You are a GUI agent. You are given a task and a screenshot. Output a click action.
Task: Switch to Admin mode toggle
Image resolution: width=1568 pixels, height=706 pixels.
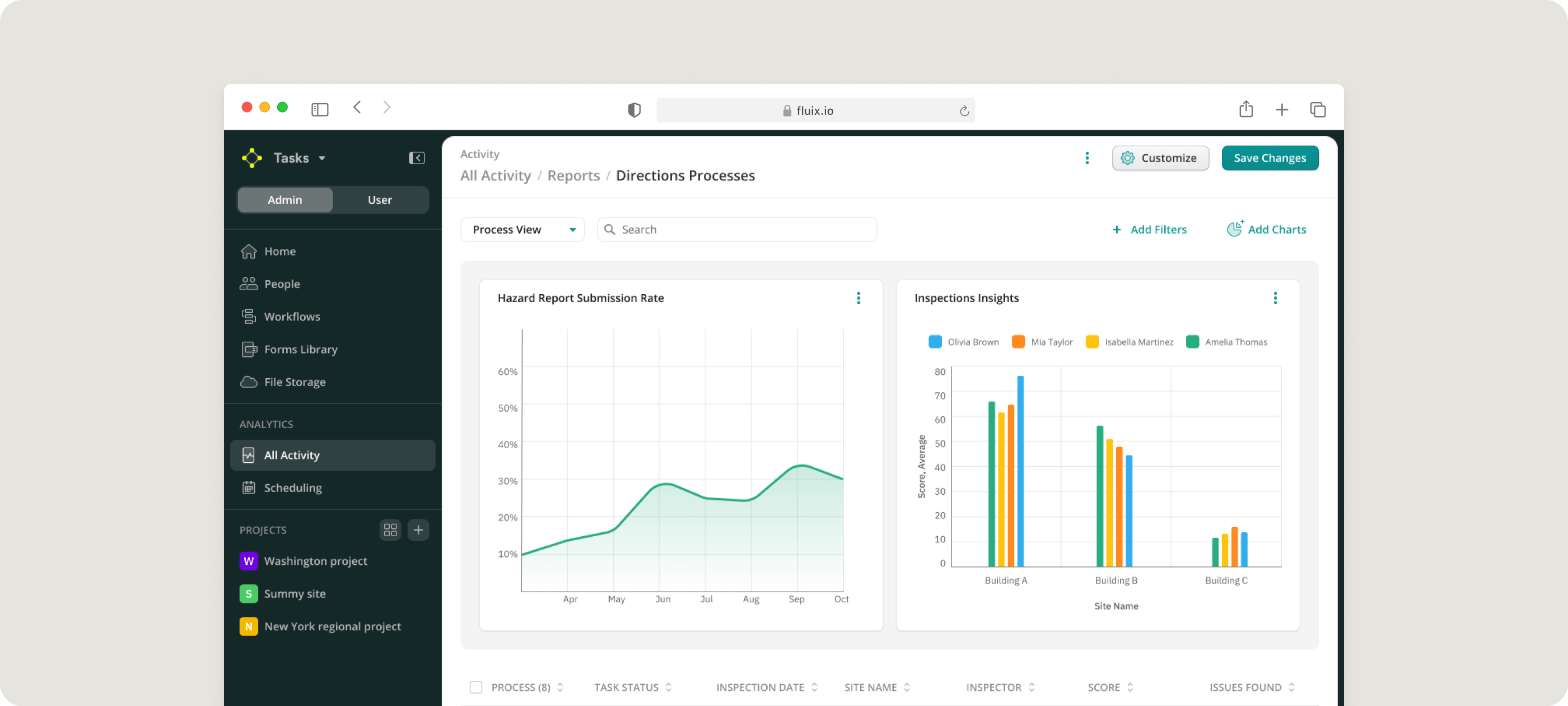click(285, 200)
